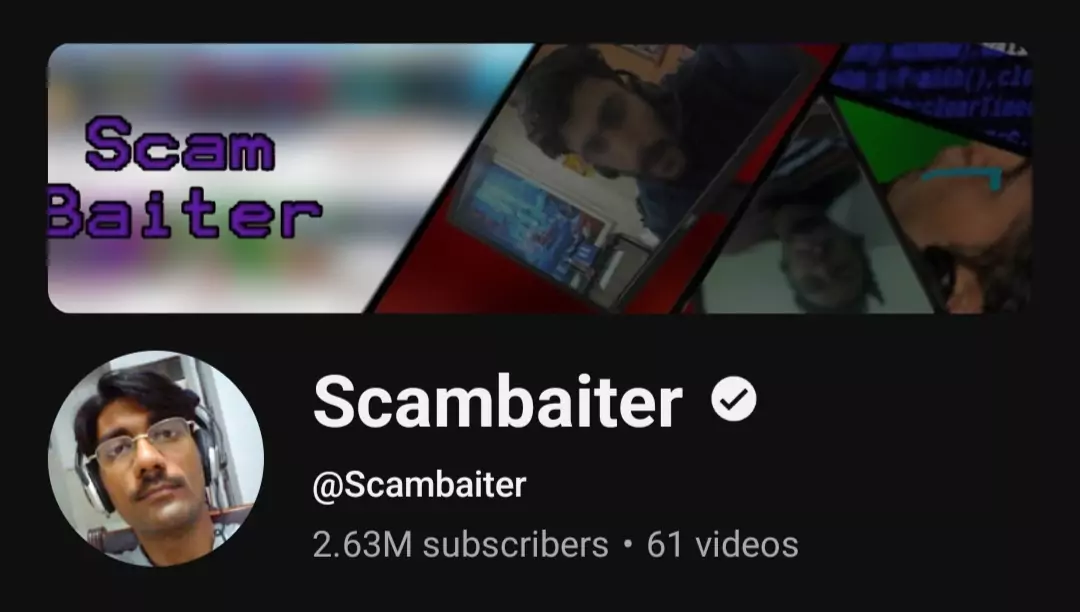Click the Scambaiter channel name heading
Image resolution: width=1080 pixels, height=612 pixels.
point(498,402)
